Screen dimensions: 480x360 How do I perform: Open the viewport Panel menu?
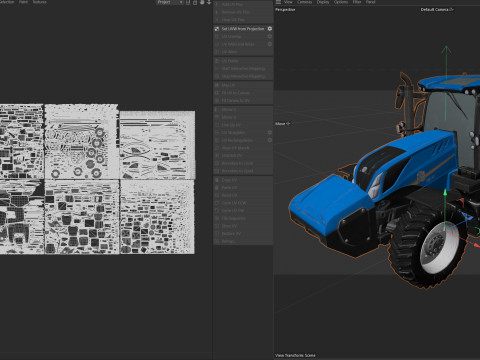pos(370,2)
